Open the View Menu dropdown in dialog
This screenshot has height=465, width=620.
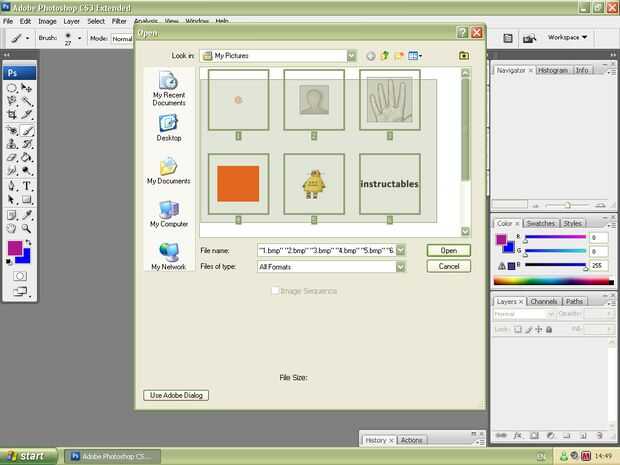pyautogui.click(x=415, y=56)
